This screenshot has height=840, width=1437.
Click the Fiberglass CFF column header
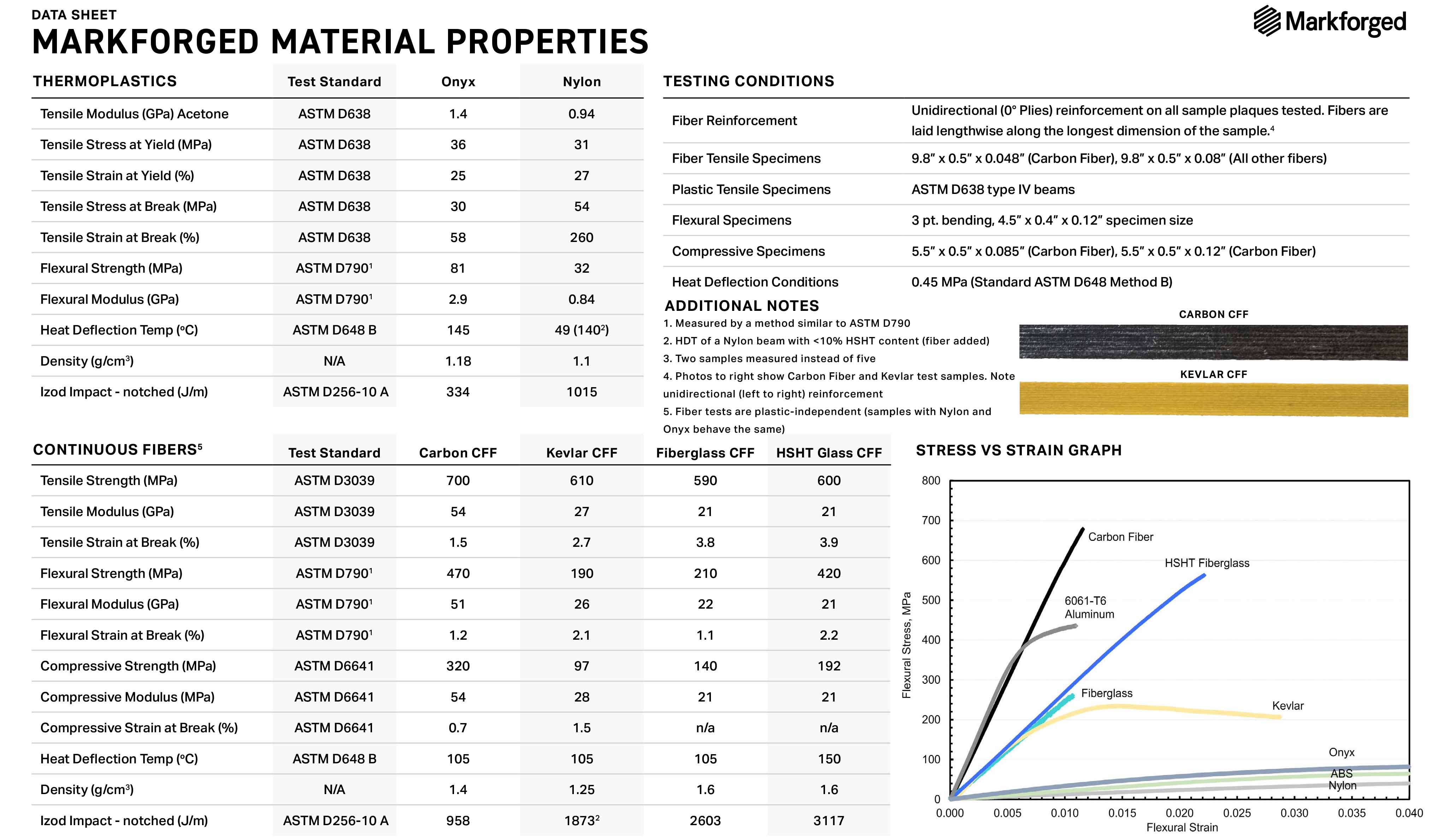(705, 453)
